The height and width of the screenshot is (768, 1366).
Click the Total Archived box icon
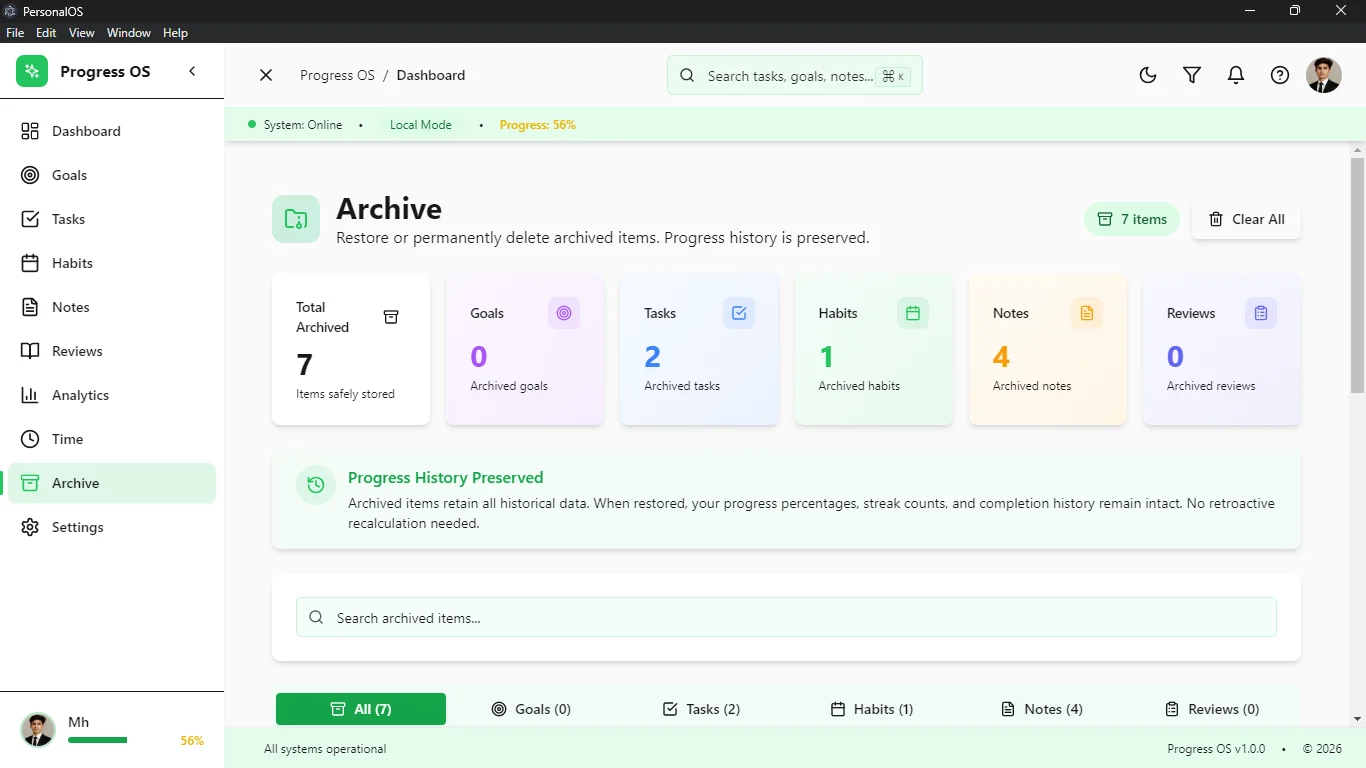391,317
